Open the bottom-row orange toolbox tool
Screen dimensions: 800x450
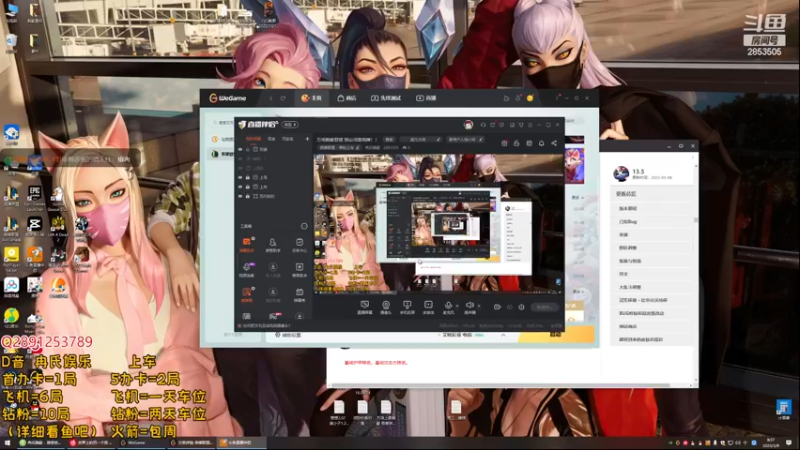pos(247,294)
